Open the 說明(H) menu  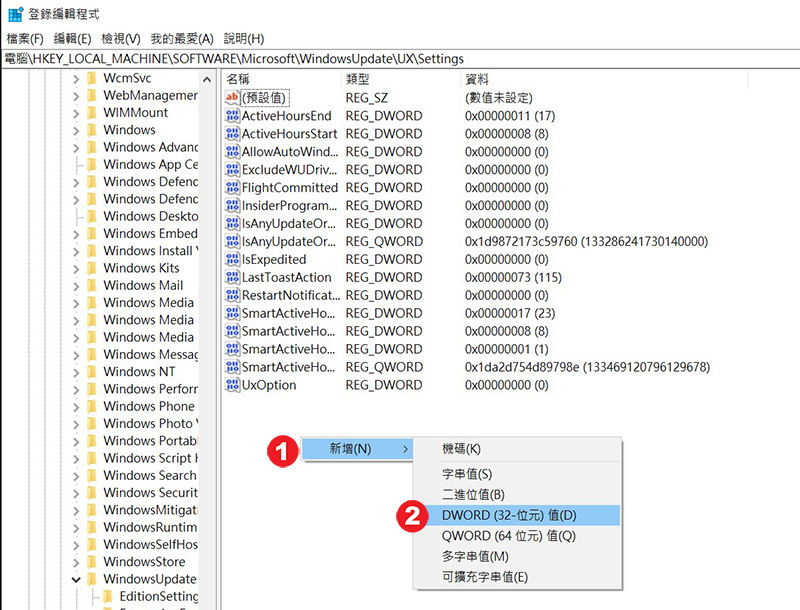click(244, 39)
